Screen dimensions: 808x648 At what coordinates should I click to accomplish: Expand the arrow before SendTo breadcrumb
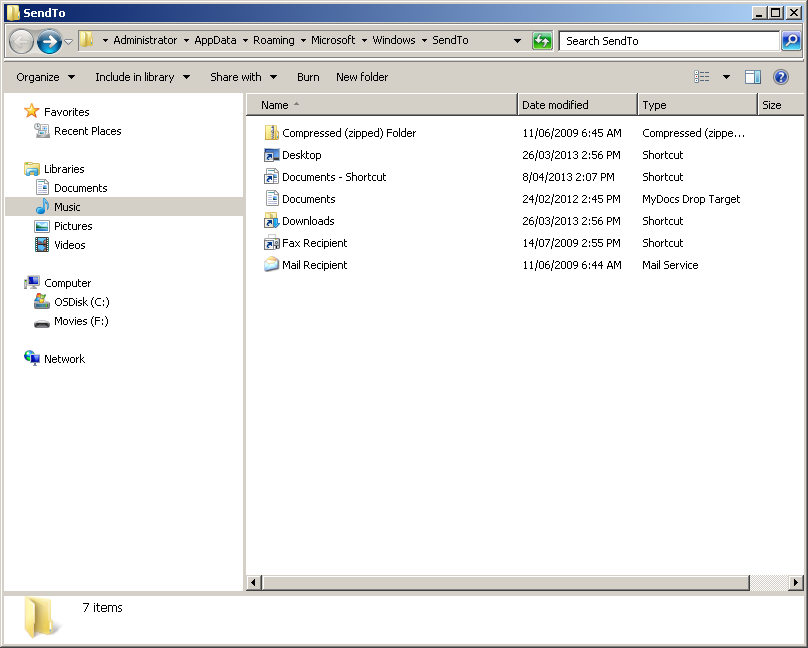point(424,40)
